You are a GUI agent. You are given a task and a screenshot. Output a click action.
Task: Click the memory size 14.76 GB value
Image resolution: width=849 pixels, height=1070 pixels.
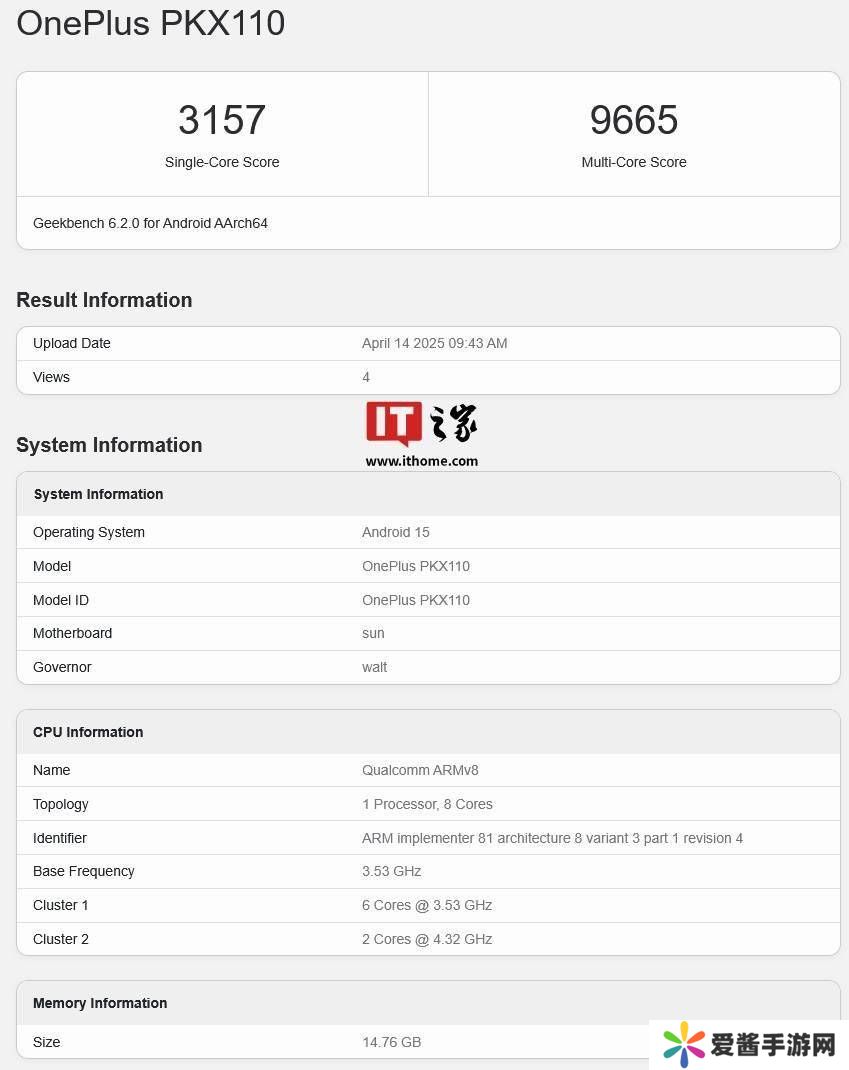(x=391, y=1042)
